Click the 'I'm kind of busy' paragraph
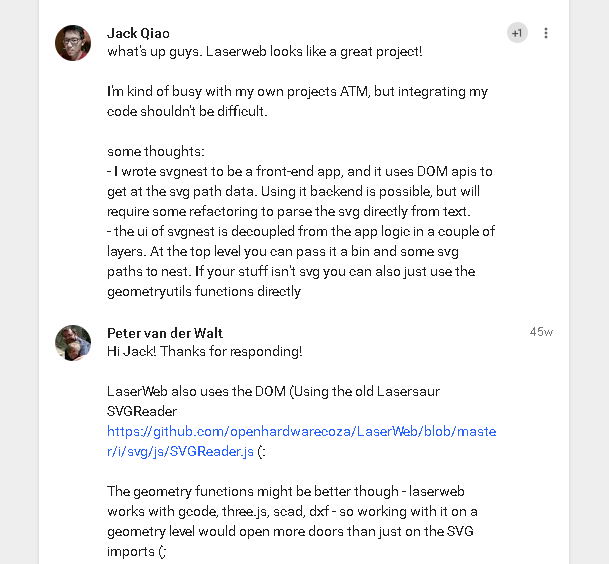Image resolution: width=609 pixels, height=564 pixels. click(x=297, y=101)
